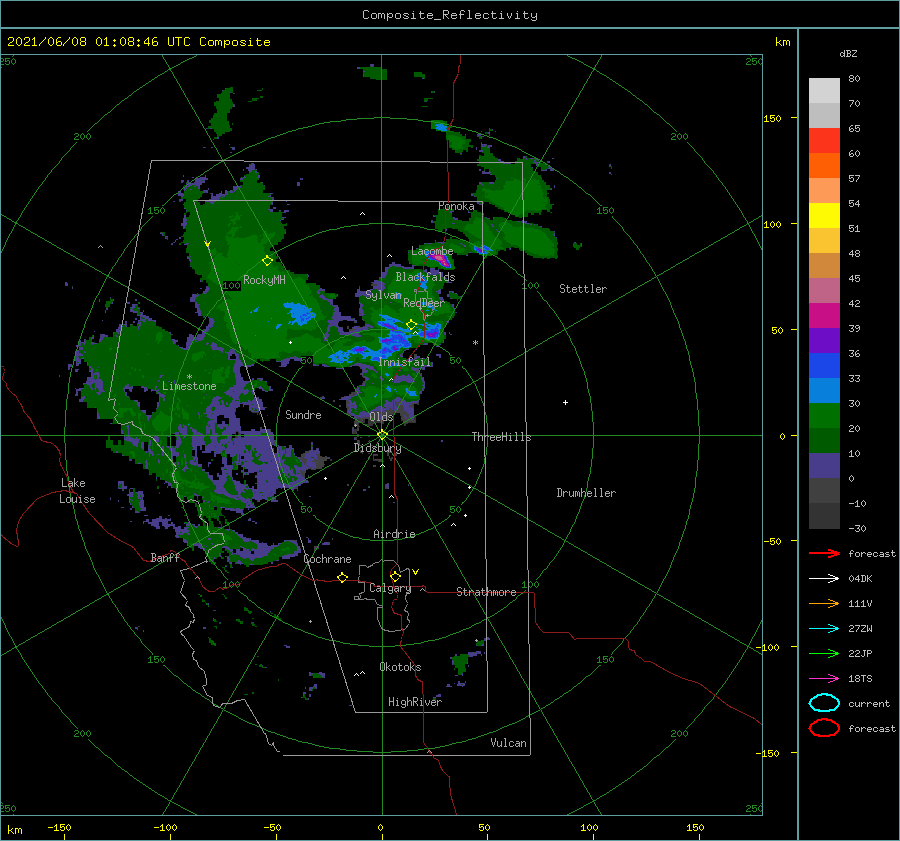Choose the 80 dBZ light gray swatch
Screen dimensions: 900x841
(824, 90)
